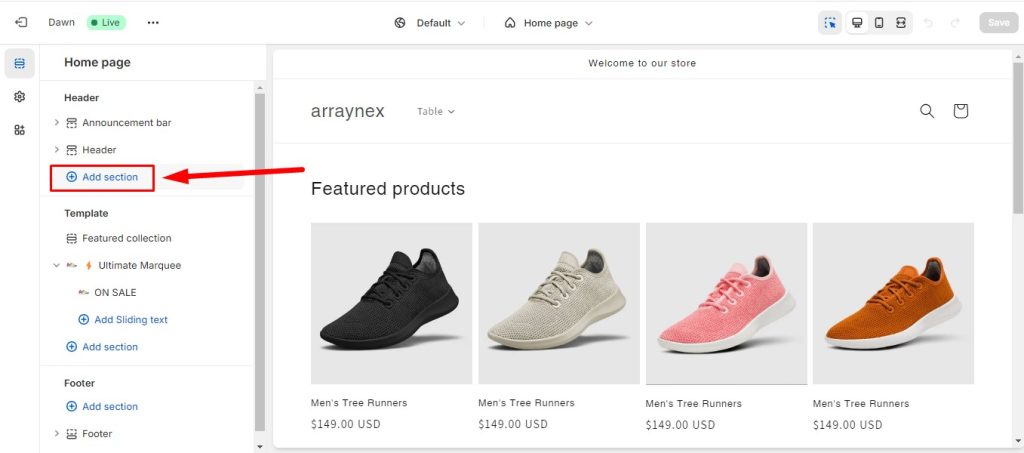Switch to mobile preview
Viewport: 1024px width, 453px height.
point(879,23)
